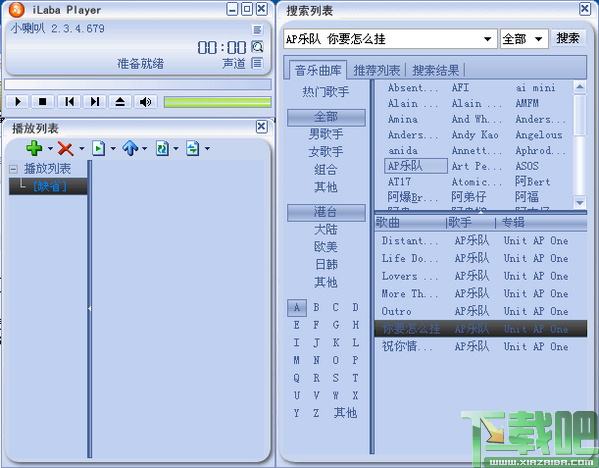Open the add icon dropdown arrow
The height and width of the screenshot is (468, 599).
[50, 148]
